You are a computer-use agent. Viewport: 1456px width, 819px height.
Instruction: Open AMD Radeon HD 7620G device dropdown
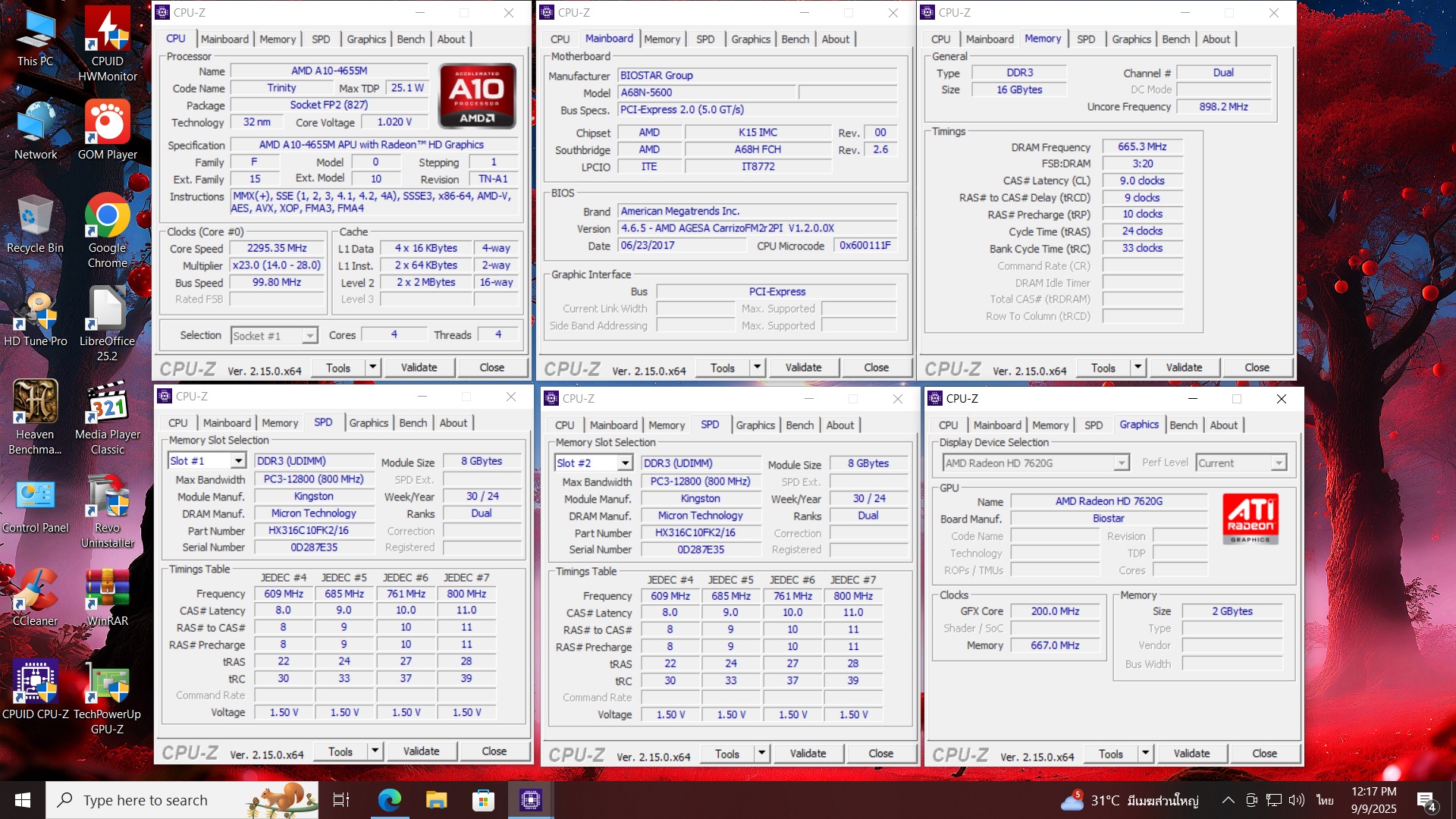click(1121, 463)
